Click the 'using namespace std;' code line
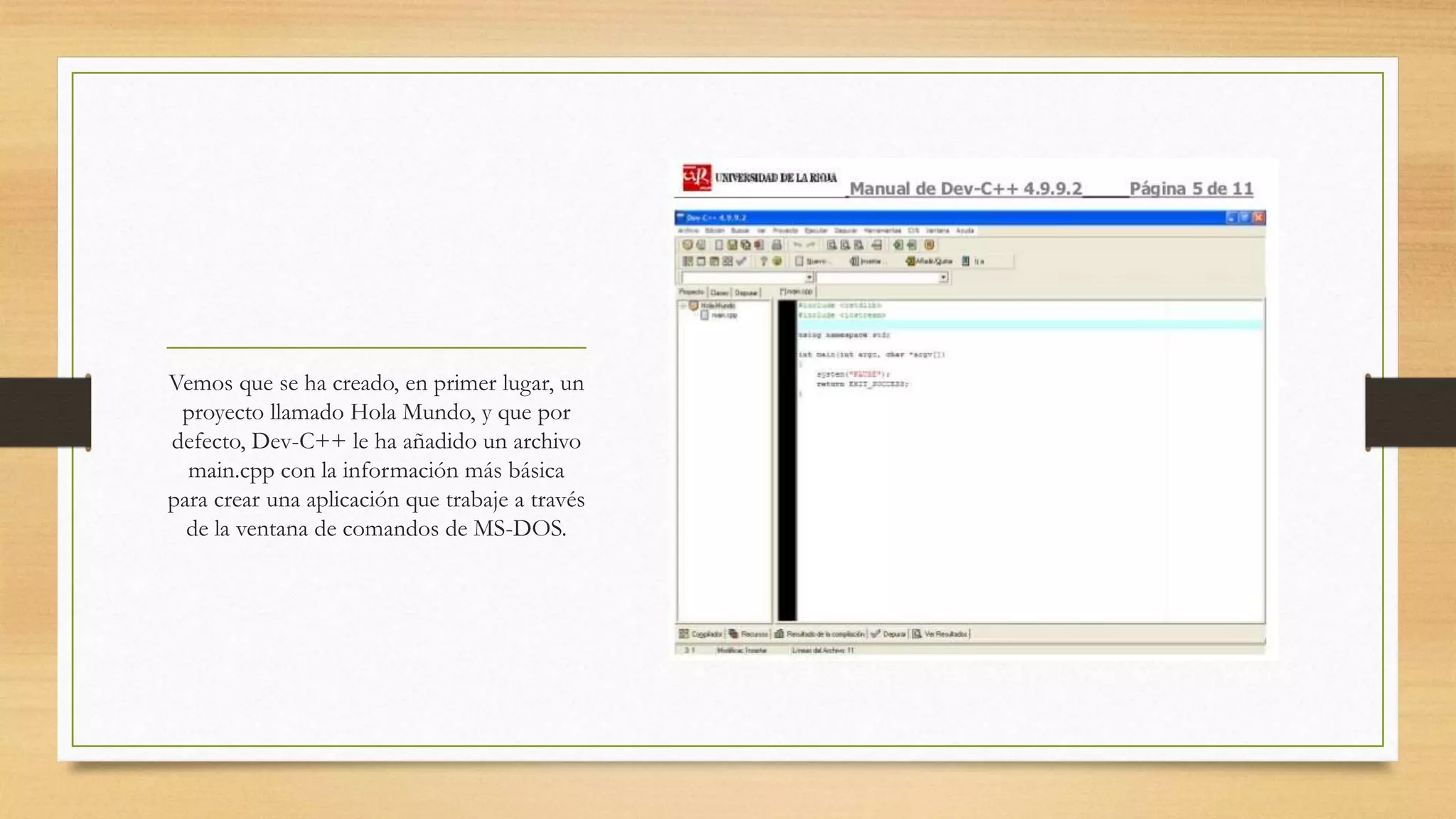The width and height of the screenshot is (1456, 819). (844, 334)
